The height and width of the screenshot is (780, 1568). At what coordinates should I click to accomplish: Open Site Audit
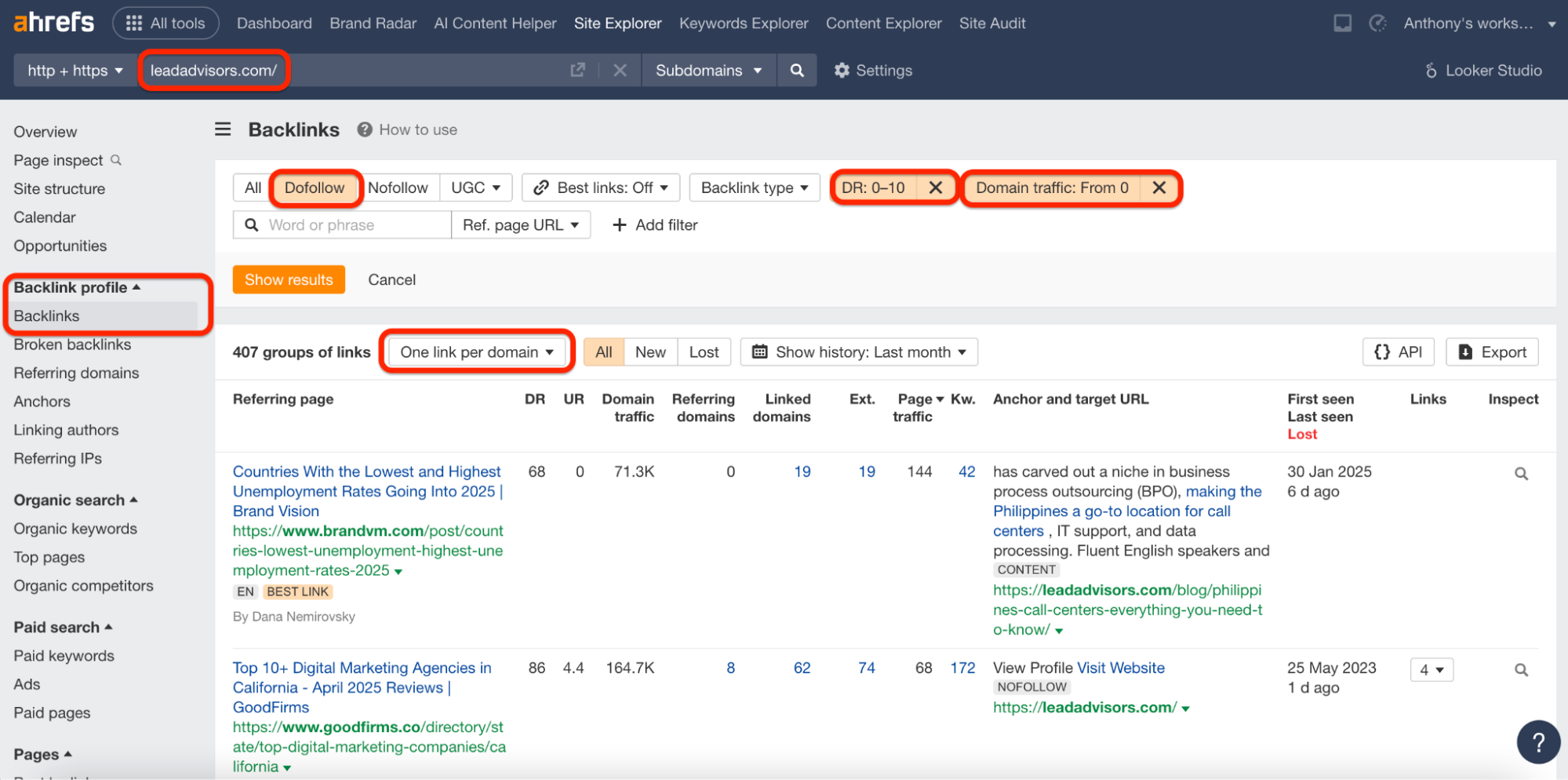pos(991,24)
